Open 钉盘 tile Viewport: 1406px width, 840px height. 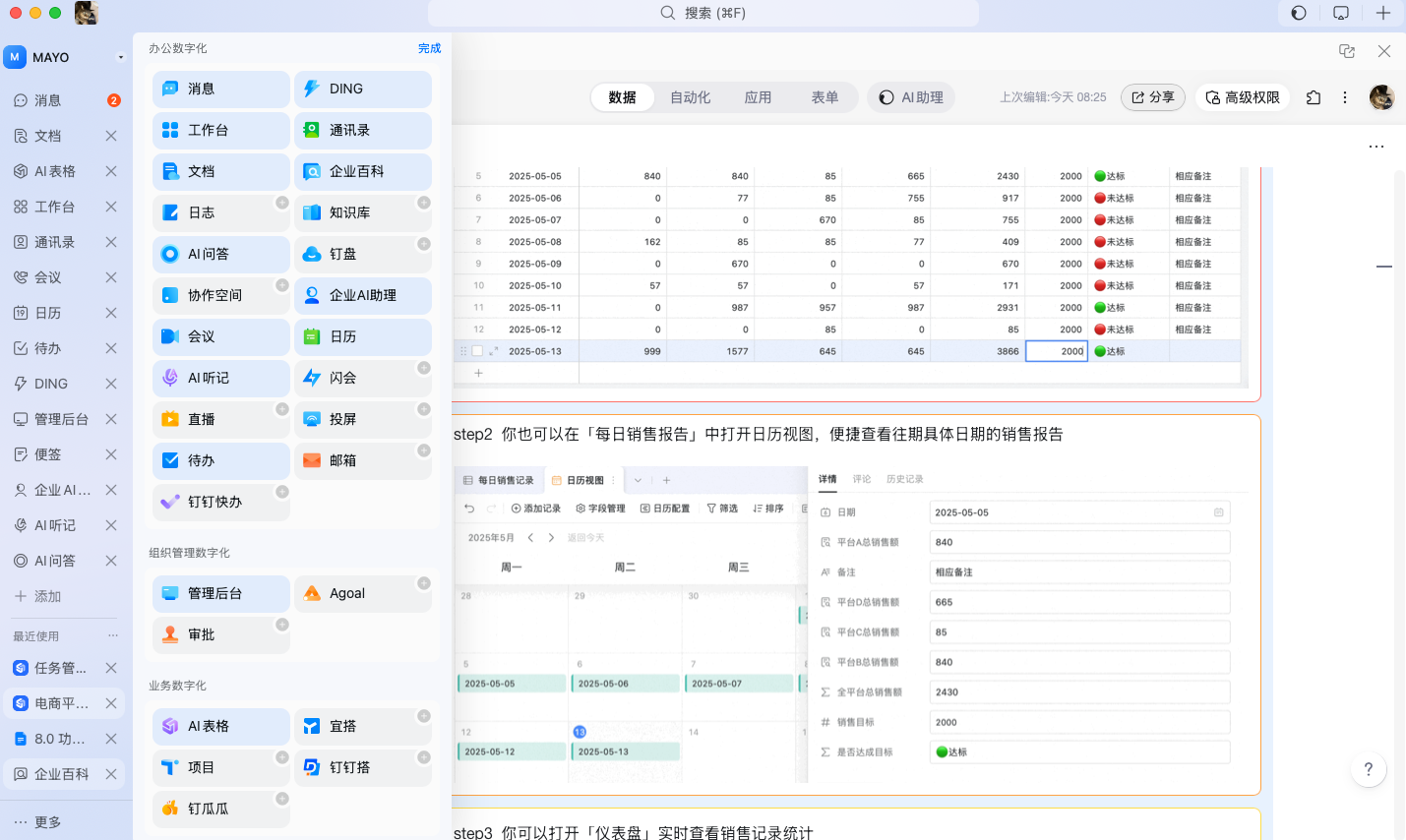[x=363, y=254]
